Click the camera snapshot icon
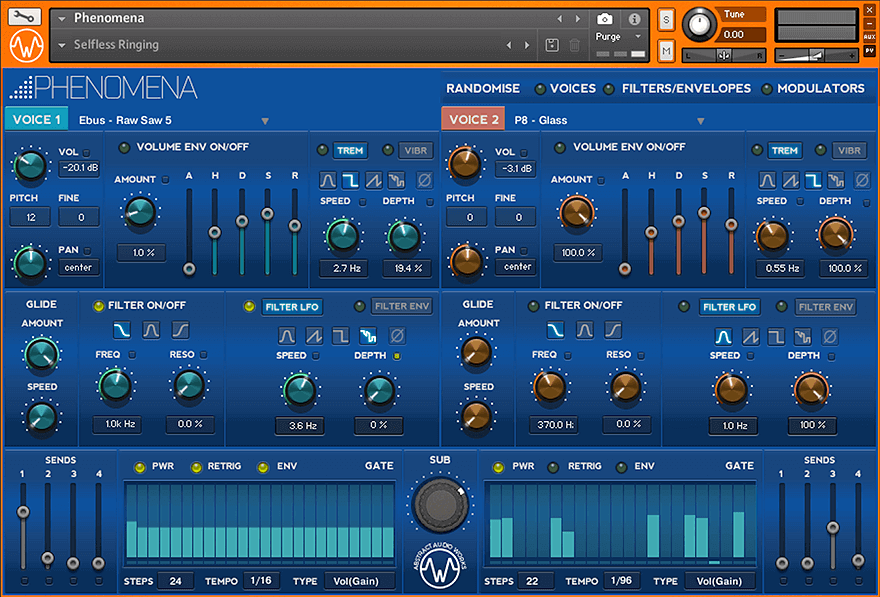This screenshot has height=597, width=880. click(604, 18)
